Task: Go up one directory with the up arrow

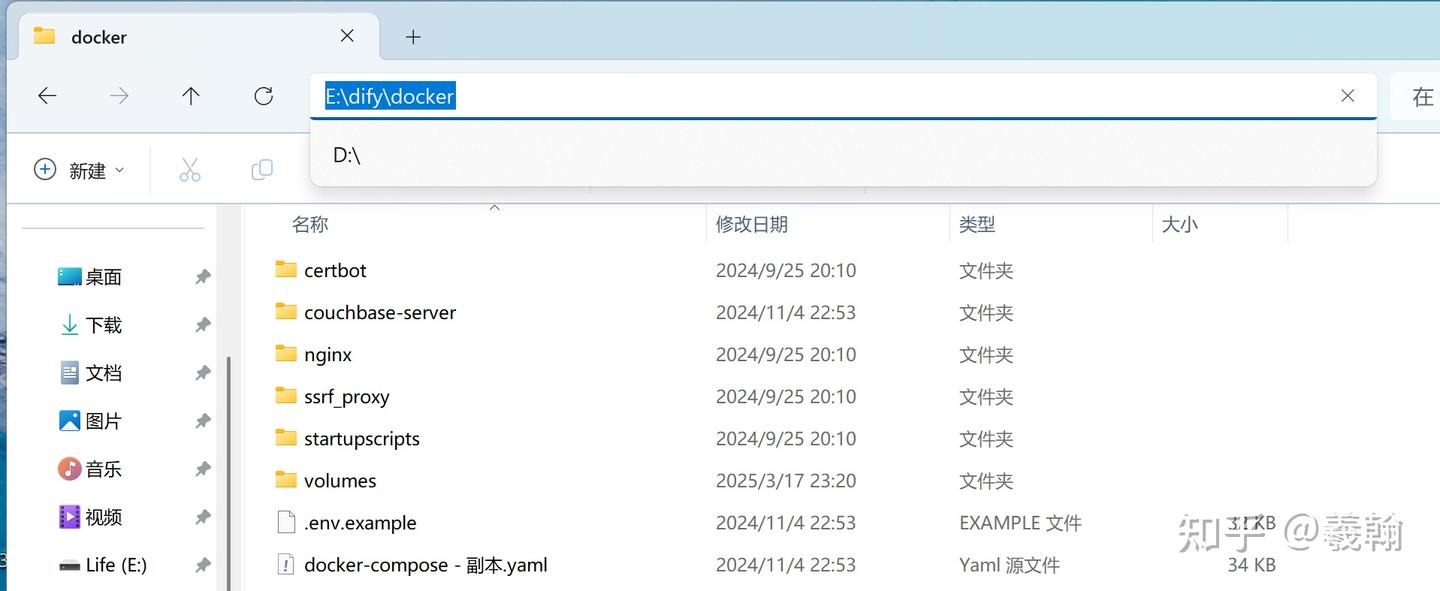Action: pyautogui.click(x=190, y=96)
